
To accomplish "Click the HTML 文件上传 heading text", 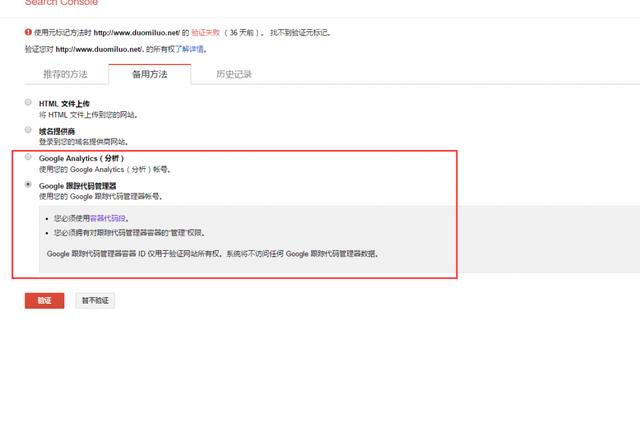I will click(64, 104).
